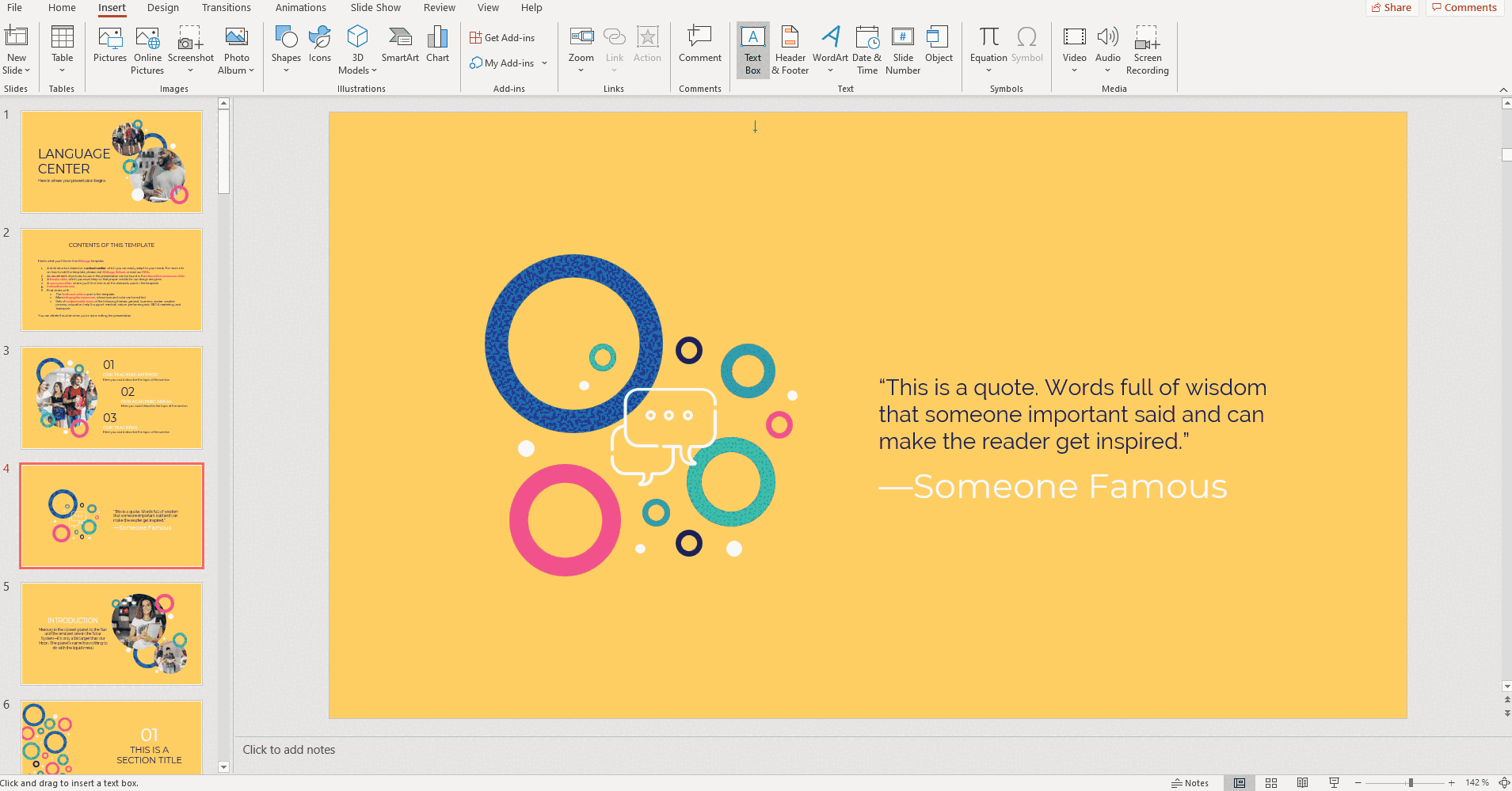Viewport: 1512px width, 791px height.
Task: Expand the Shapes dropdown
Action: tap(286, 70)
